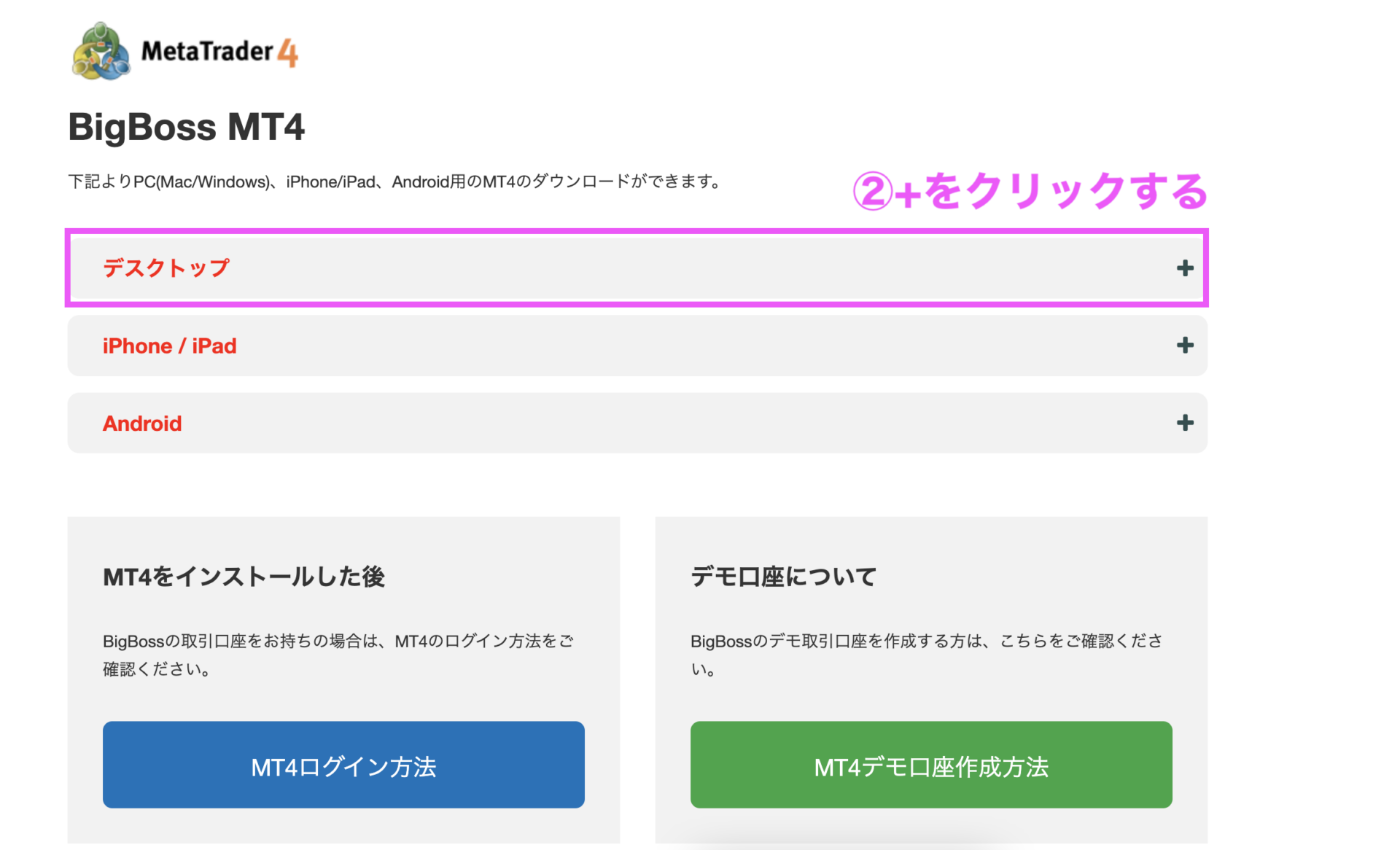
Task: Click the orange 4 numeral in the logo
Action: (288, 52)
